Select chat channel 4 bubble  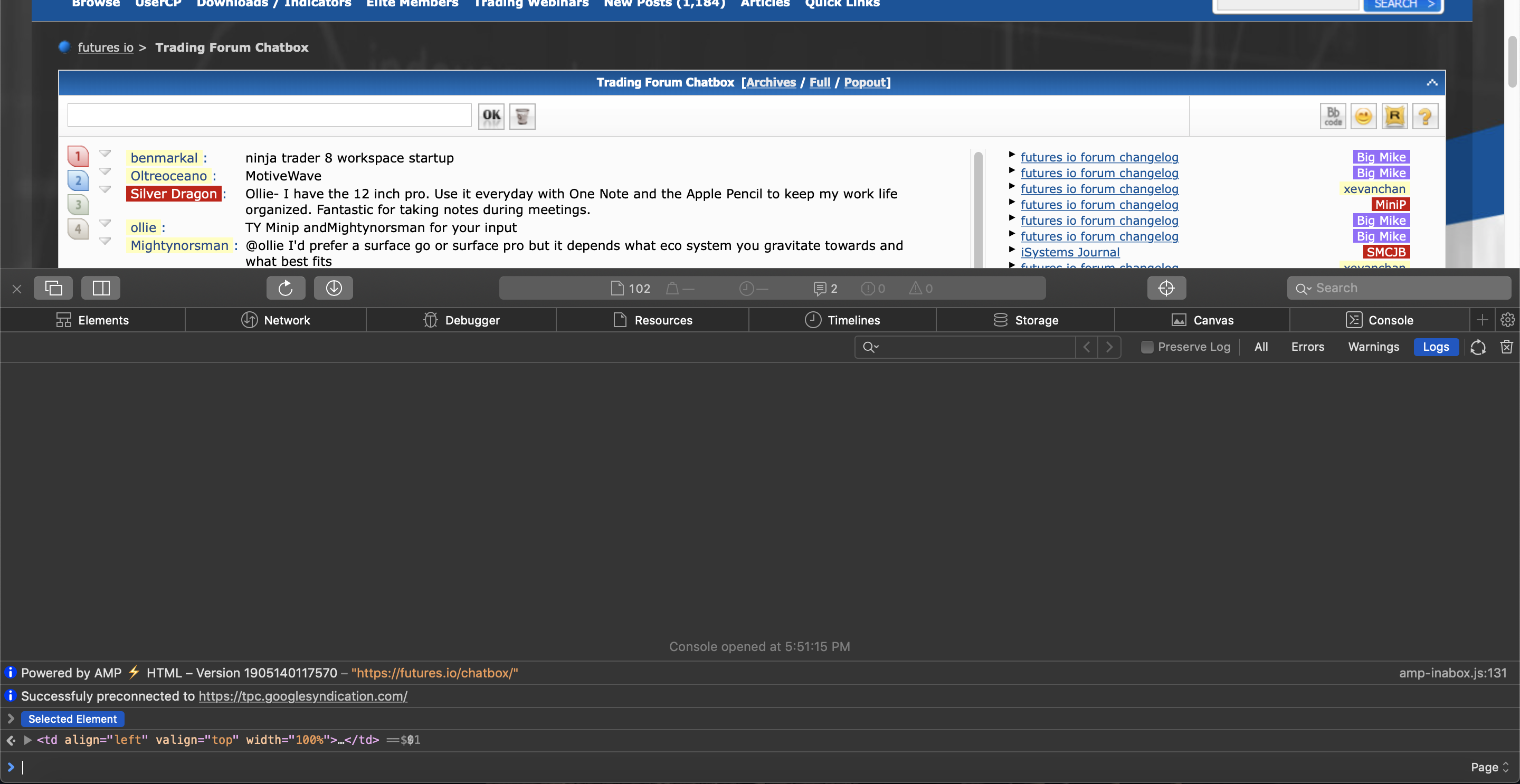coord(78,229)
